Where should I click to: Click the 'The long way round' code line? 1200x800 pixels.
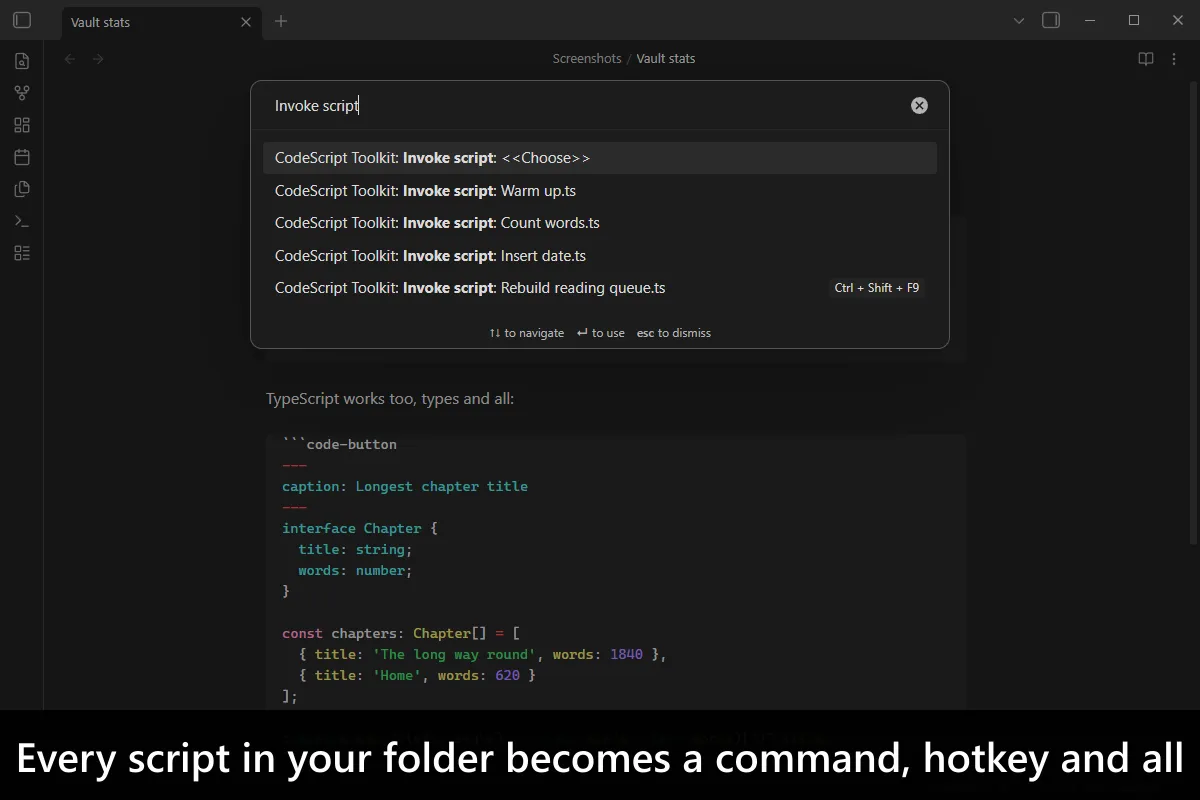click(482, 654)
